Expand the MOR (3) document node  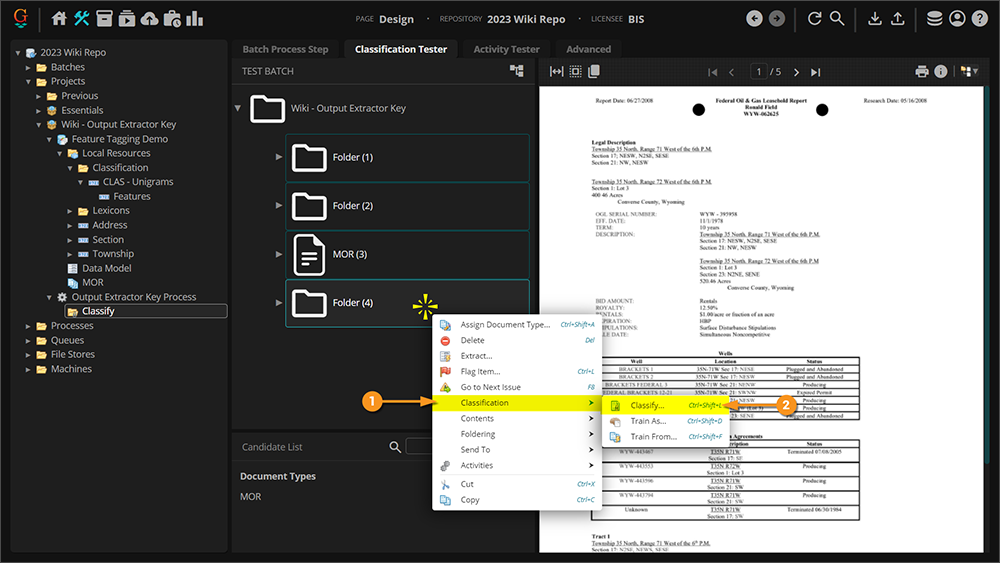pos(279,254)
